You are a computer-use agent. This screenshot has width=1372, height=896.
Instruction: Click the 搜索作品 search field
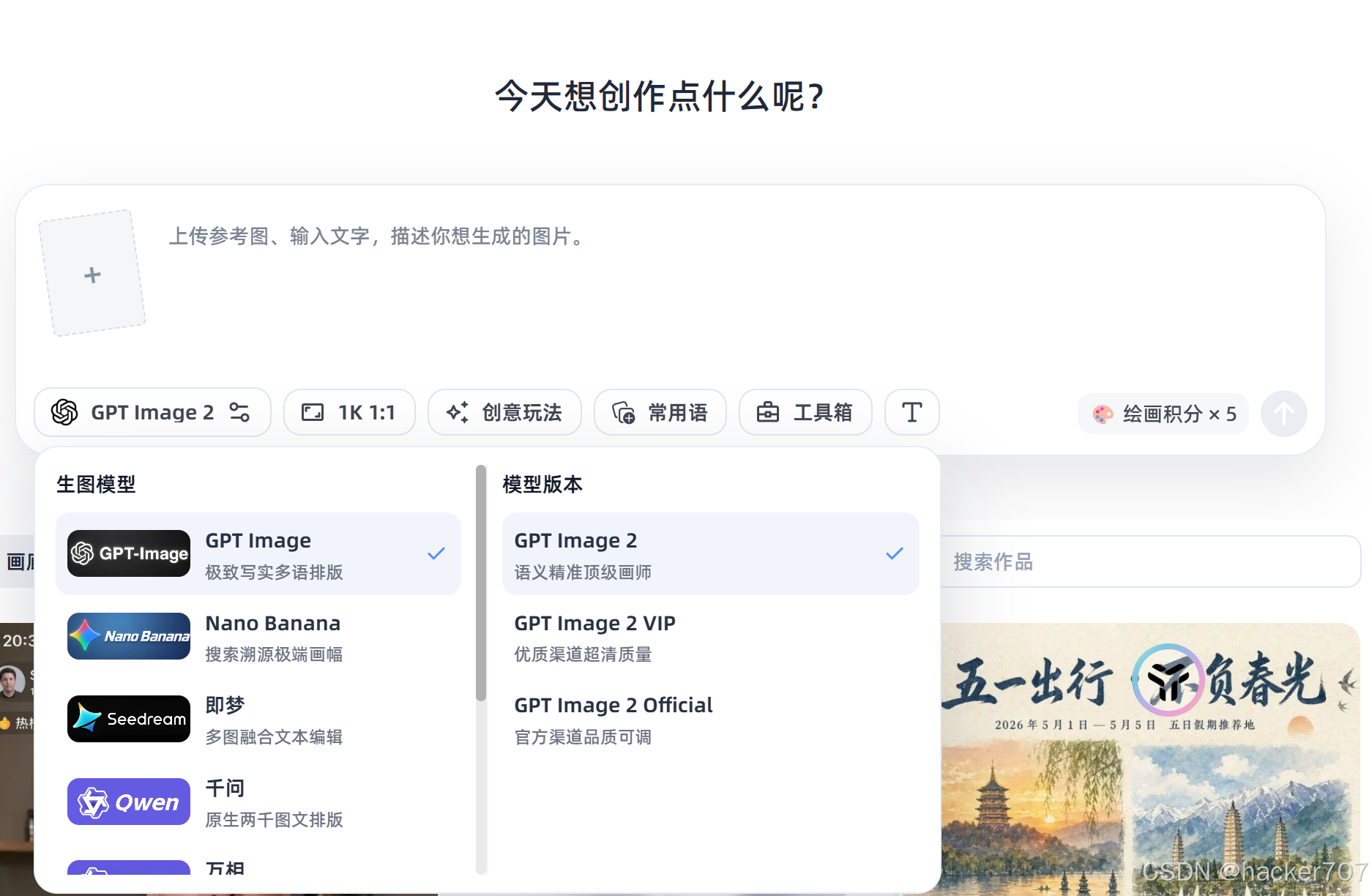[x=1149, y=561]
